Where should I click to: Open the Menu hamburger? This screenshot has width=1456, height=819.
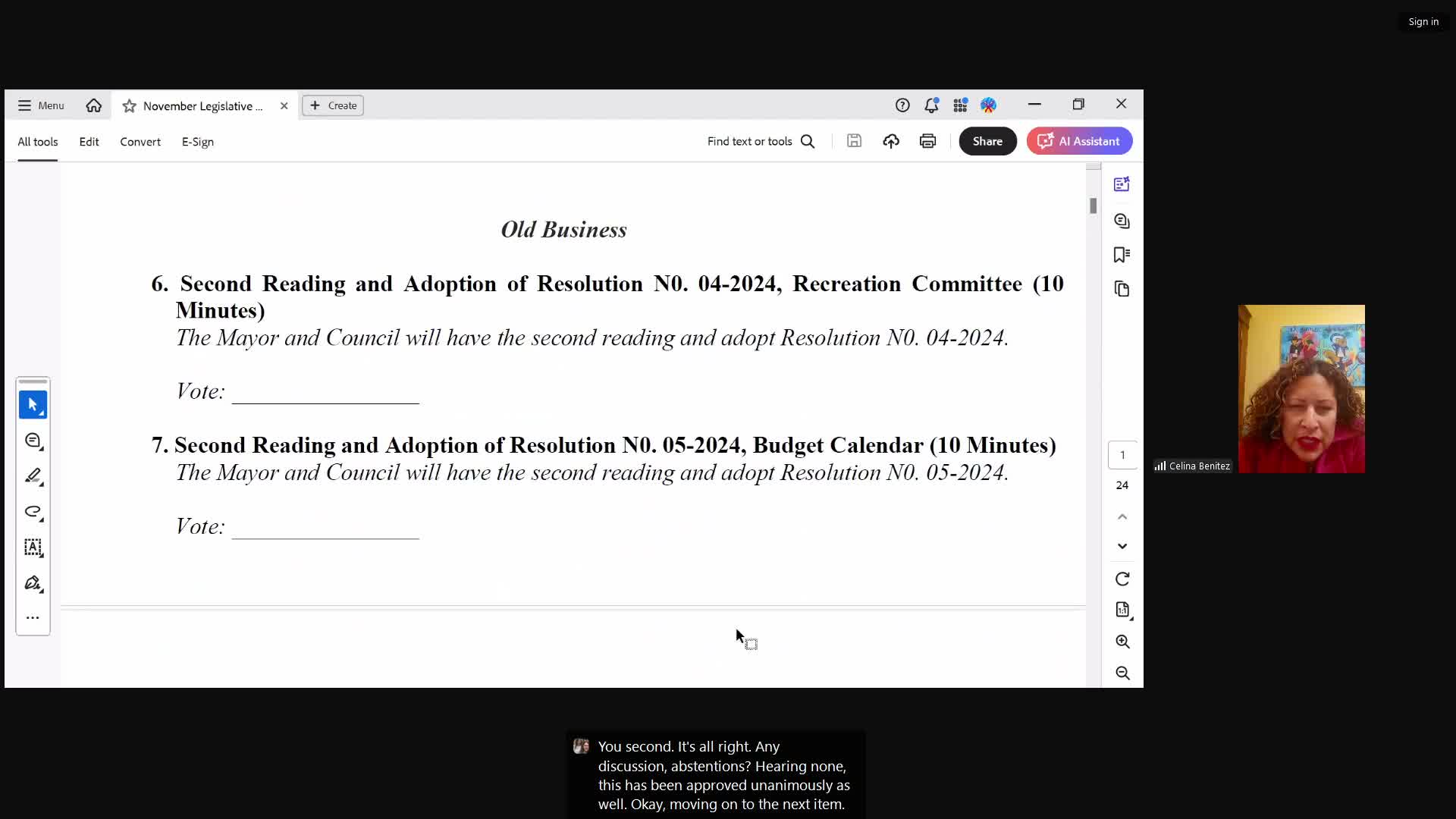coord(41,105)
